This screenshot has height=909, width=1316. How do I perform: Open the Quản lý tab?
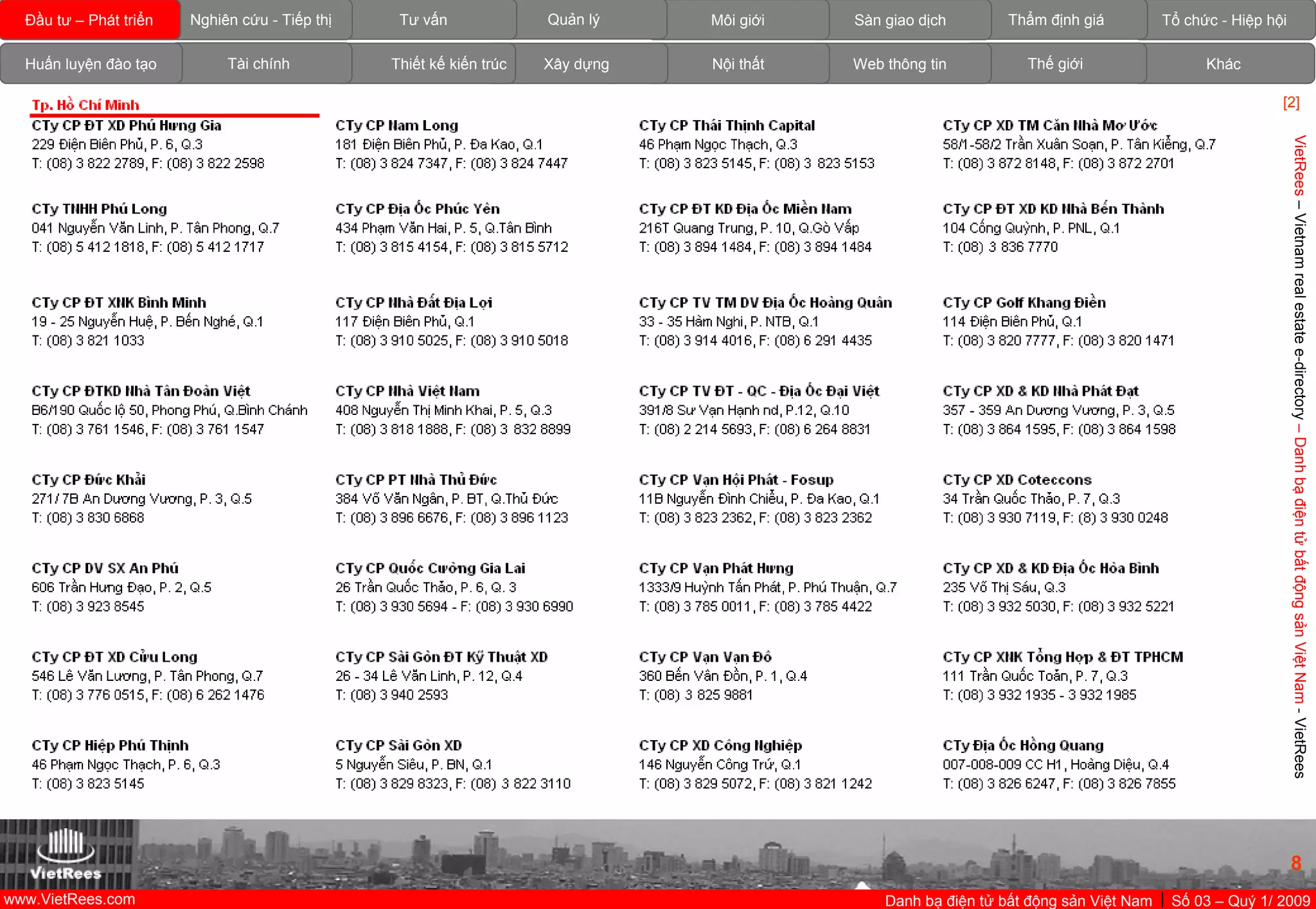click(x=591, y=20)
